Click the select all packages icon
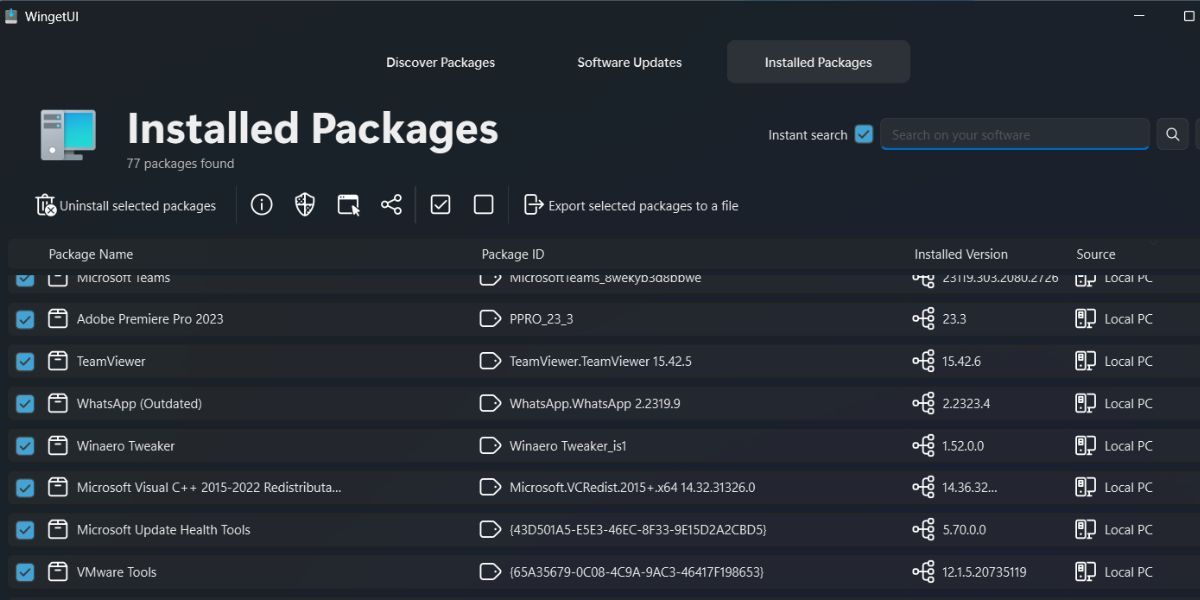Screen dimensions: 1200x600 440,205
